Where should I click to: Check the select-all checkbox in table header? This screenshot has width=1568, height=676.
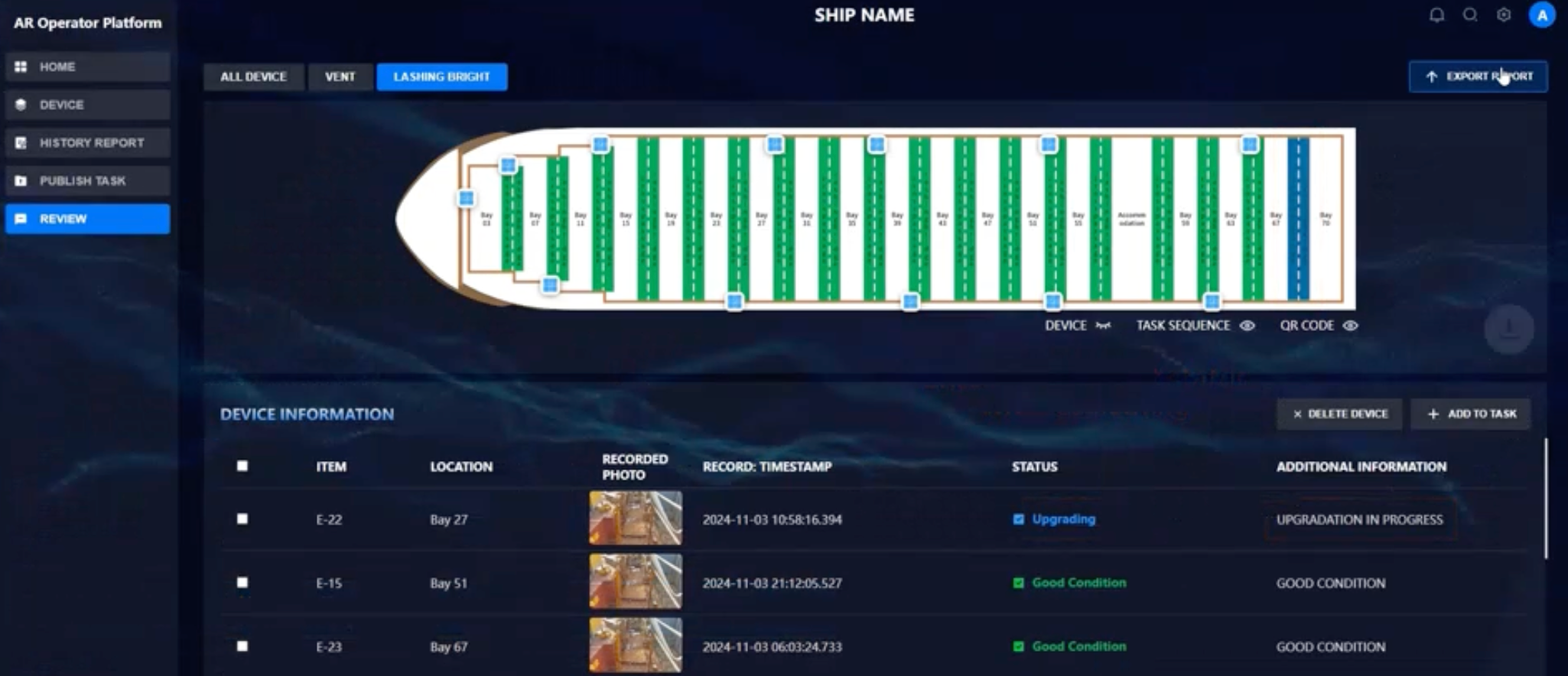(x=242, y=466)
